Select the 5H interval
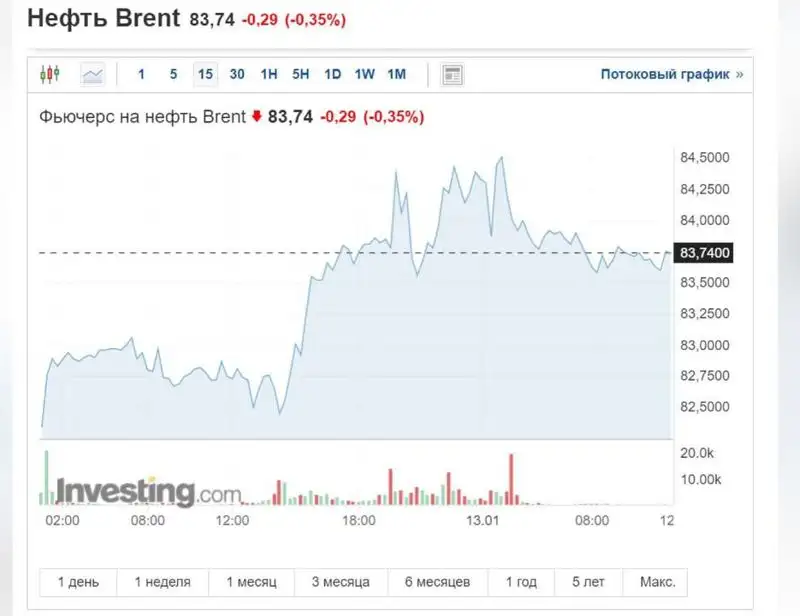800x616 pixels. click(x=301, y=74)
